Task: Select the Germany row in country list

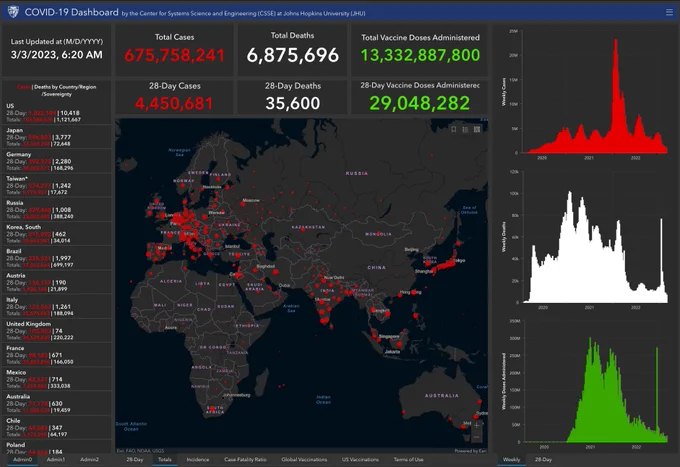Action: click(x=57, y=161)
